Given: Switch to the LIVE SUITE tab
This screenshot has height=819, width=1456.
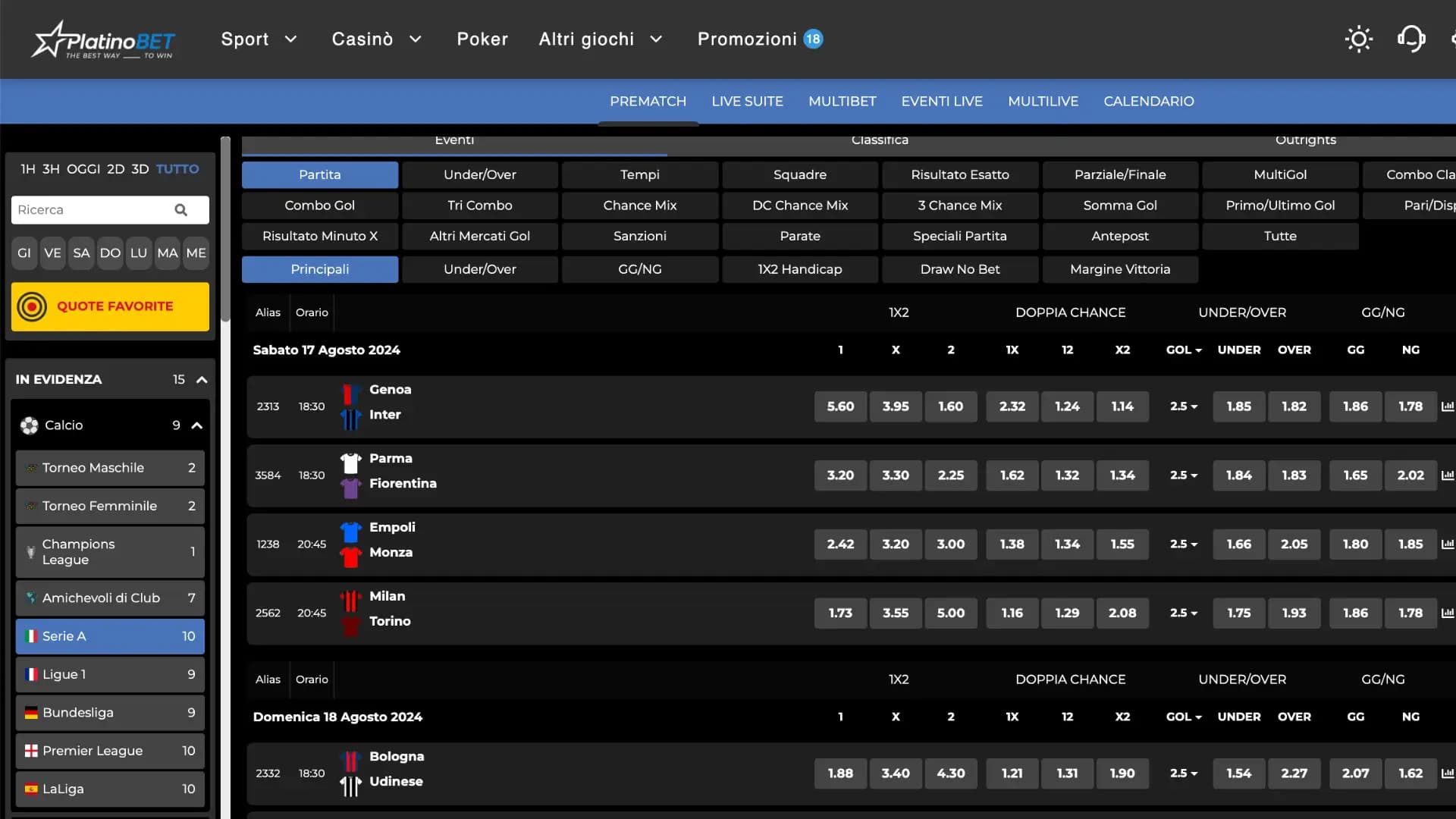Looking at the screenshot, I should tap(747, 101).
